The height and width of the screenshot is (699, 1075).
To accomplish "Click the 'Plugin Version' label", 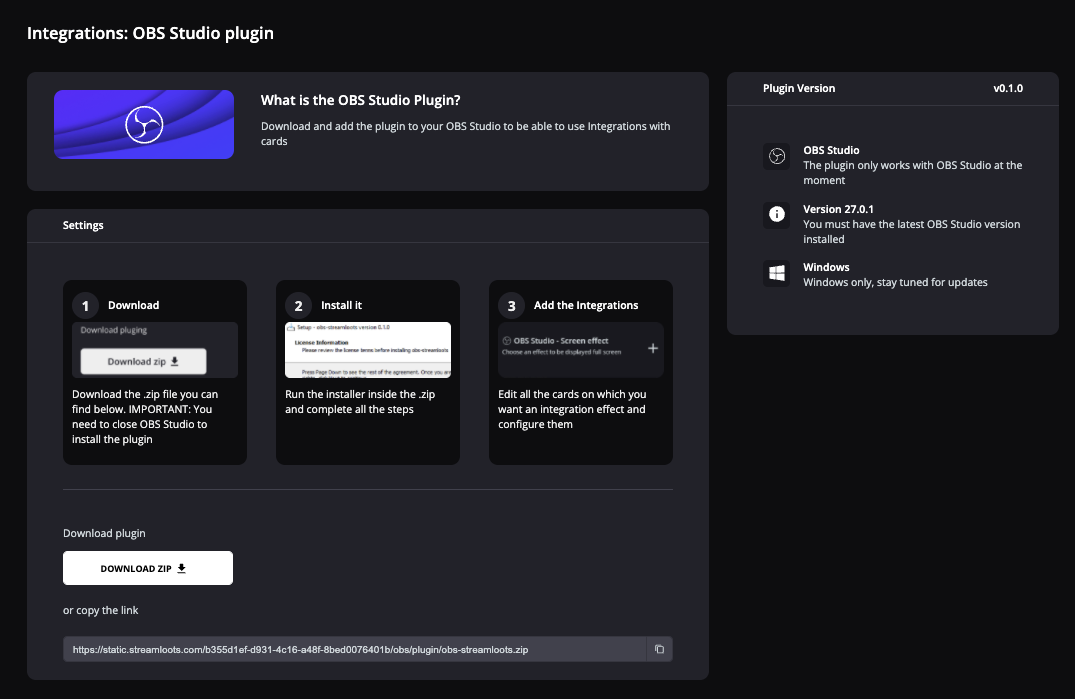I will (799, 88).
